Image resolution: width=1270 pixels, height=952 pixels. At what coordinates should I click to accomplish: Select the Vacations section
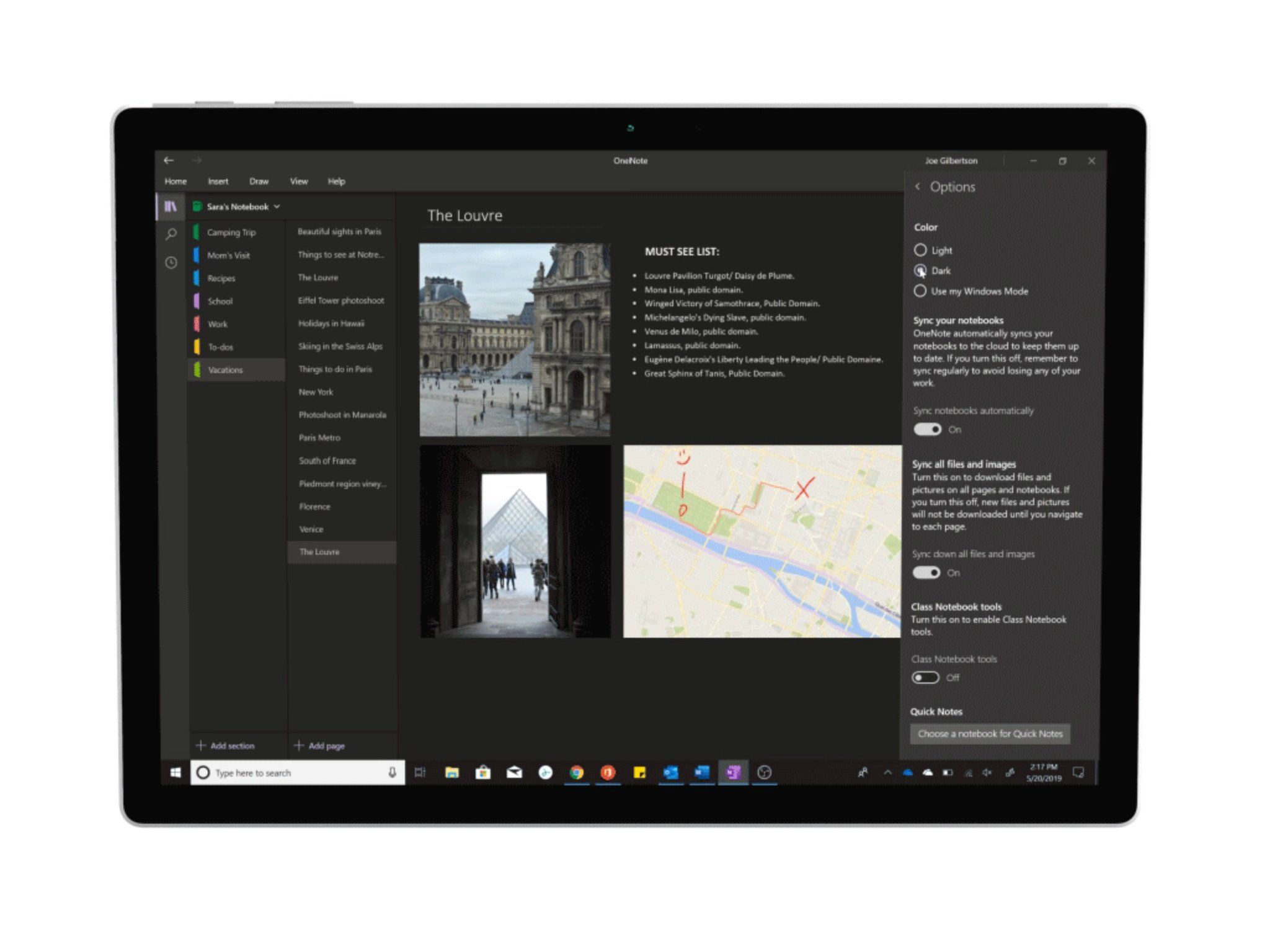[236, 370]
